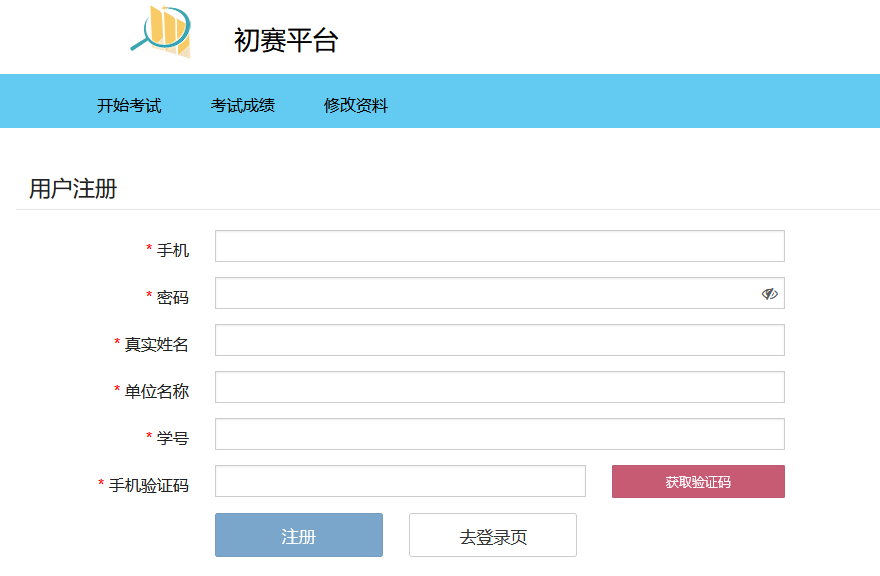Click the 手机验证码 field label
Screen dimensions: 880x576
149,485
